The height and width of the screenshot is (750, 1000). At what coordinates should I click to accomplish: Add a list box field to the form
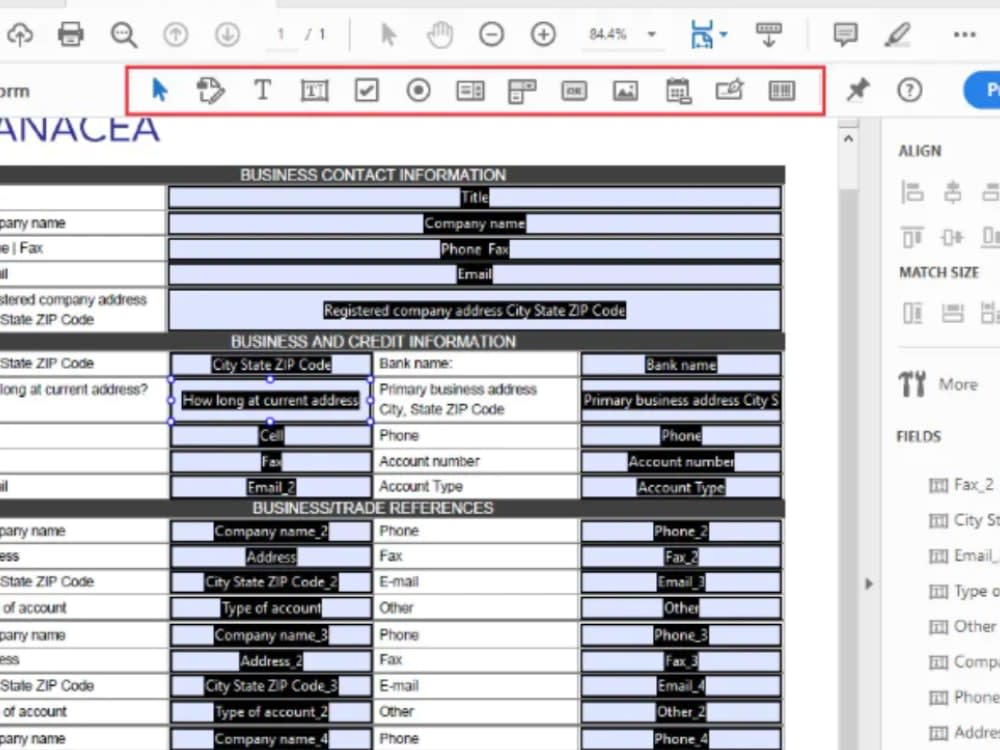click(x=471, y=91)
